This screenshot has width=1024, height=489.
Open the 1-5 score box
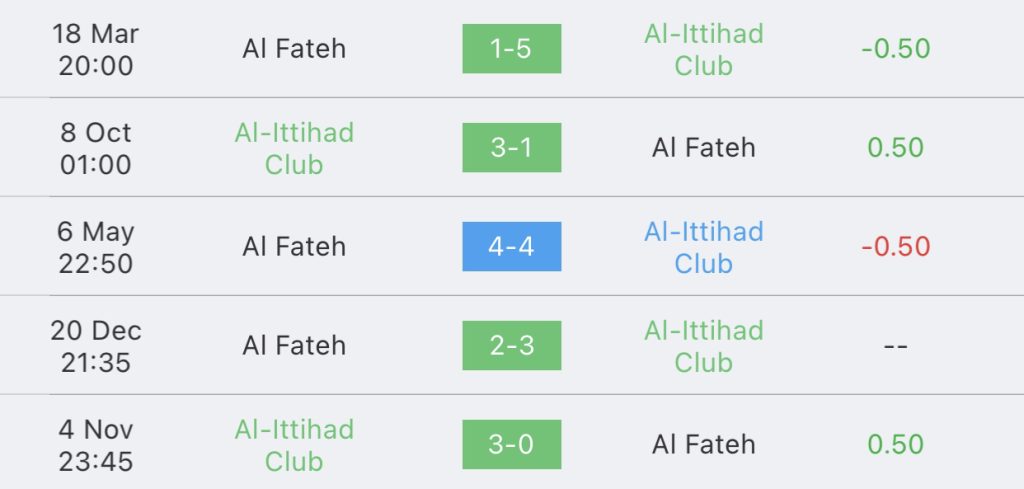pyautogui.click(x=511, y=49)
